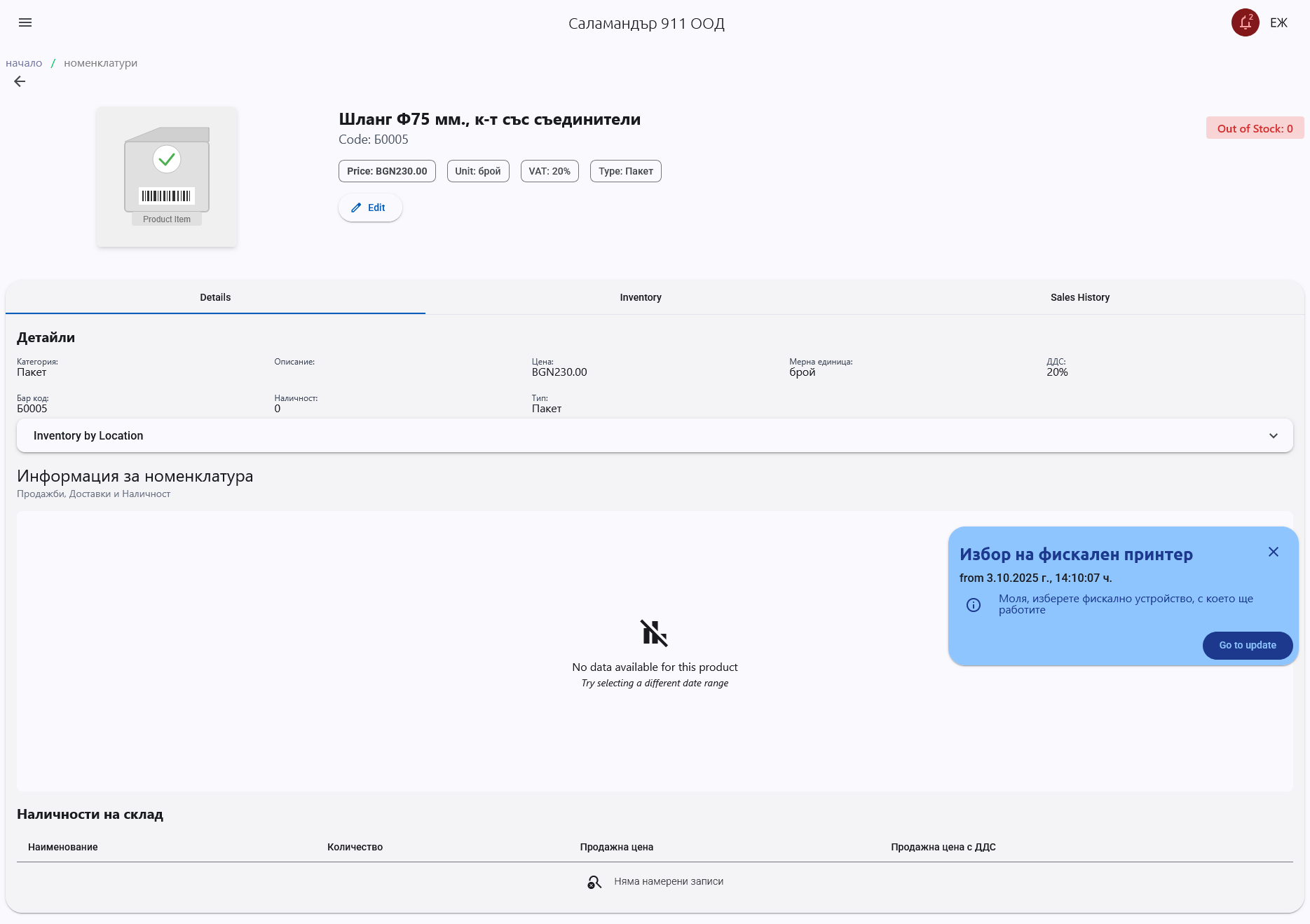Click the info icon in notification
Image resolution: width=1310 pixels, height=924 pixels.
(x=974, y=605)
